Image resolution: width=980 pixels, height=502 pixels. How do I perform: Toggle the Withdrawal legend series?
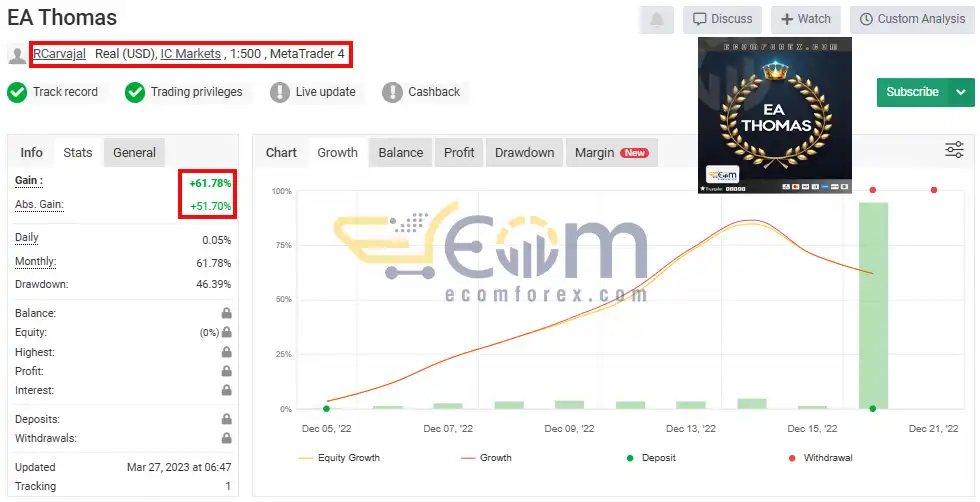point(821,458)
